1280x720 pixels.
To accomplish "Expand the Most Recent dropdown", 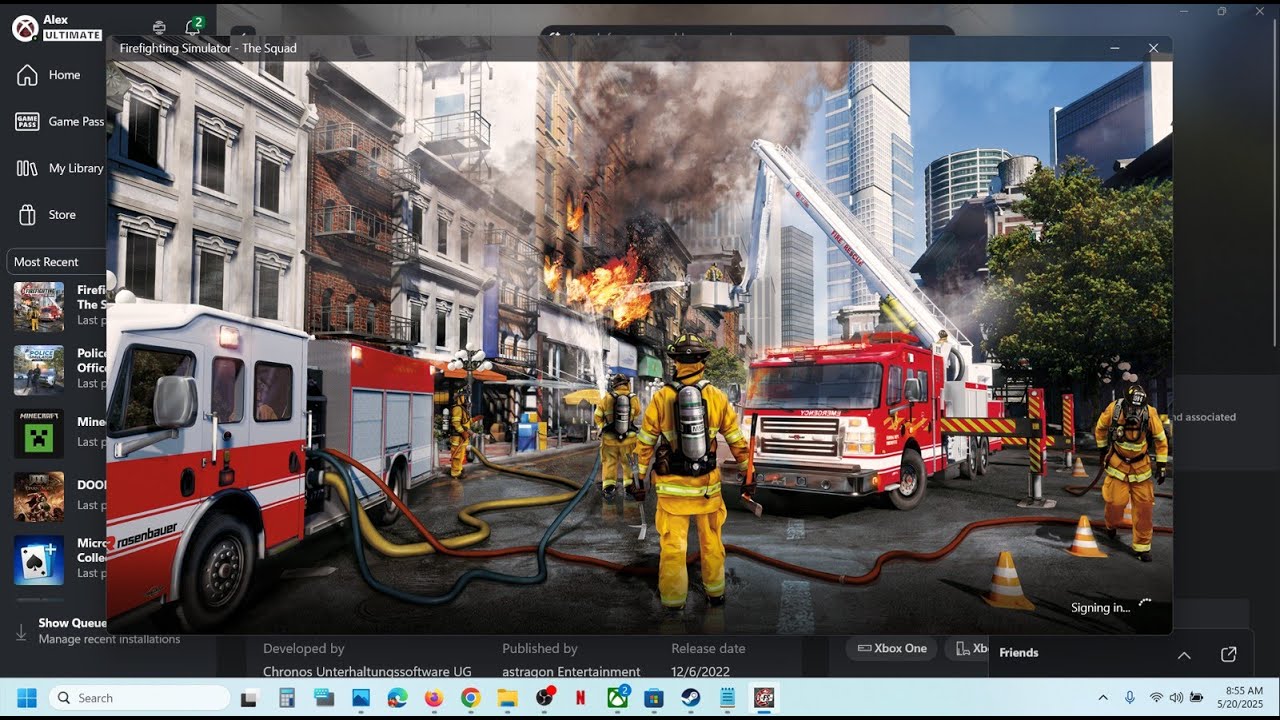I will pyautogui.click(x=56, y=262).
